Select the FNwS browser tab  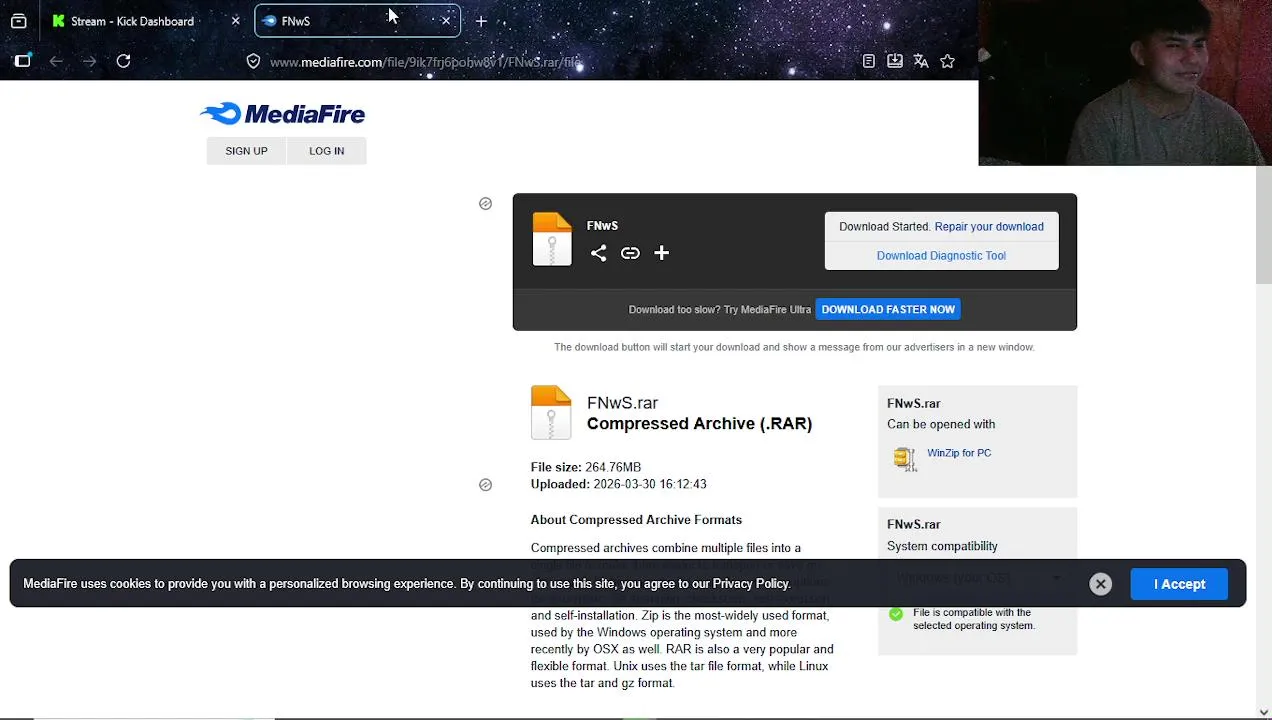pos(357,21)
